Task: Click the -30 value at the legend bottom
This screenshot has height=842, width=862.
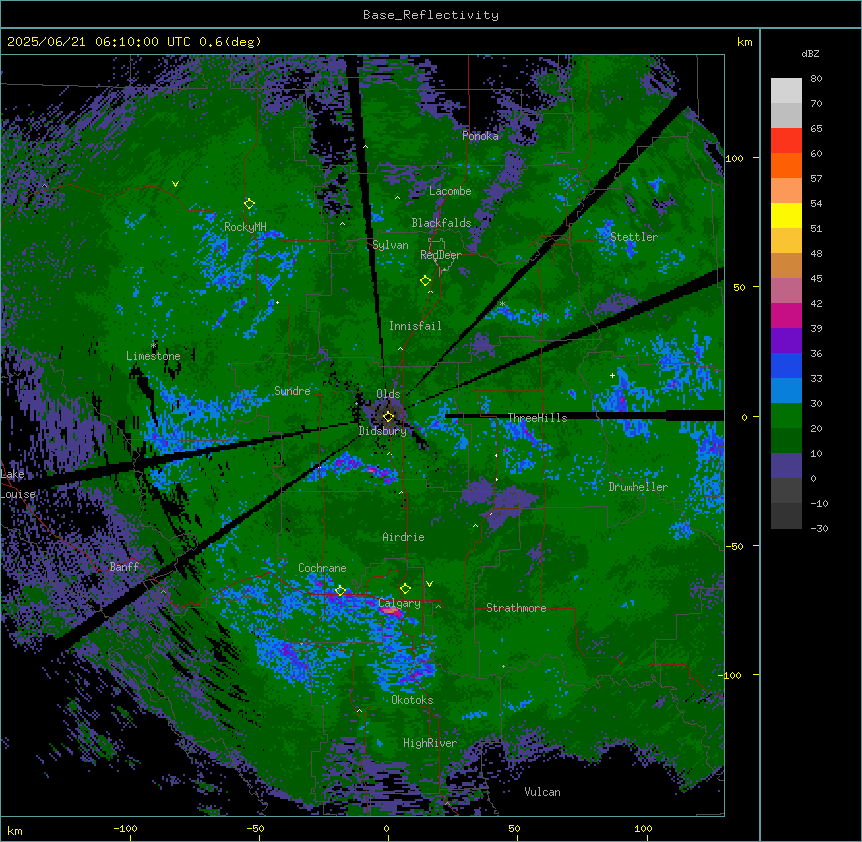Action: [x=819, y=529]
